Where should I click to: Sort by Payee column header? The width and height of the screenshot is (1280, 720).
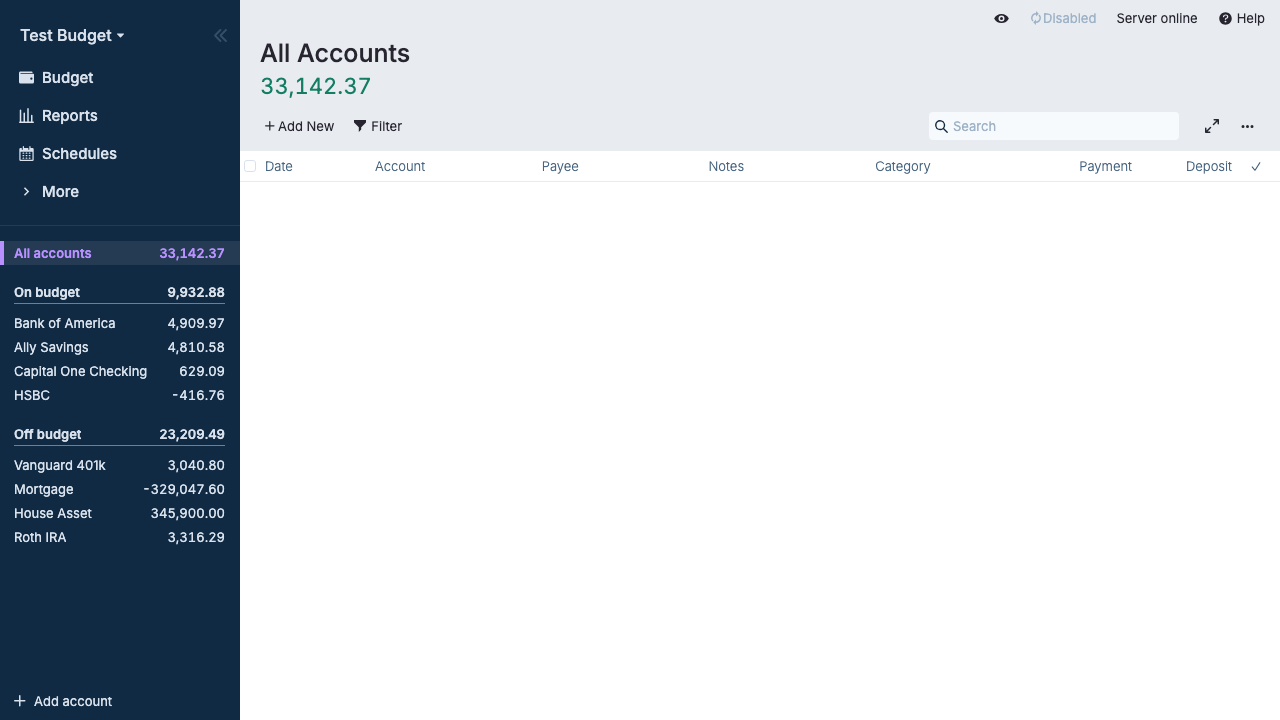(560, 166)
